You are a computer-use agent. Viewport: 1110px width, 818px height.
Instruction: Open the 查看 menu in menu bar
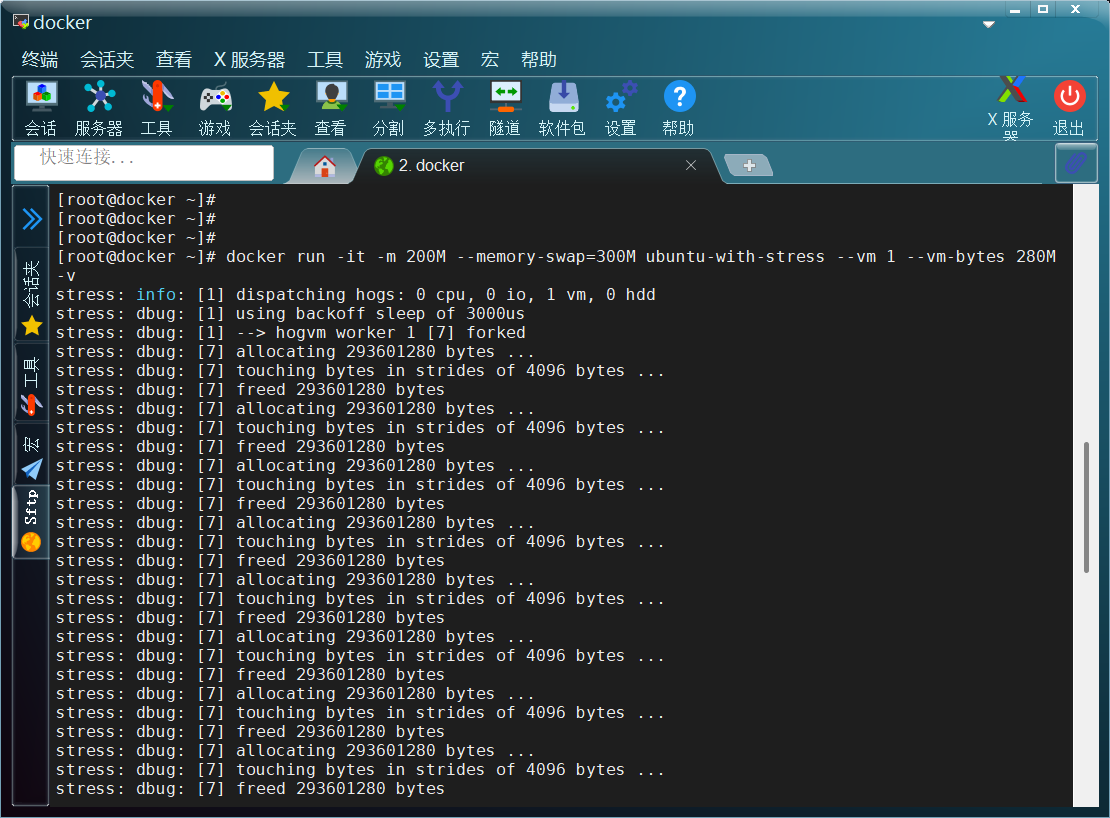[x=173, y=59]
